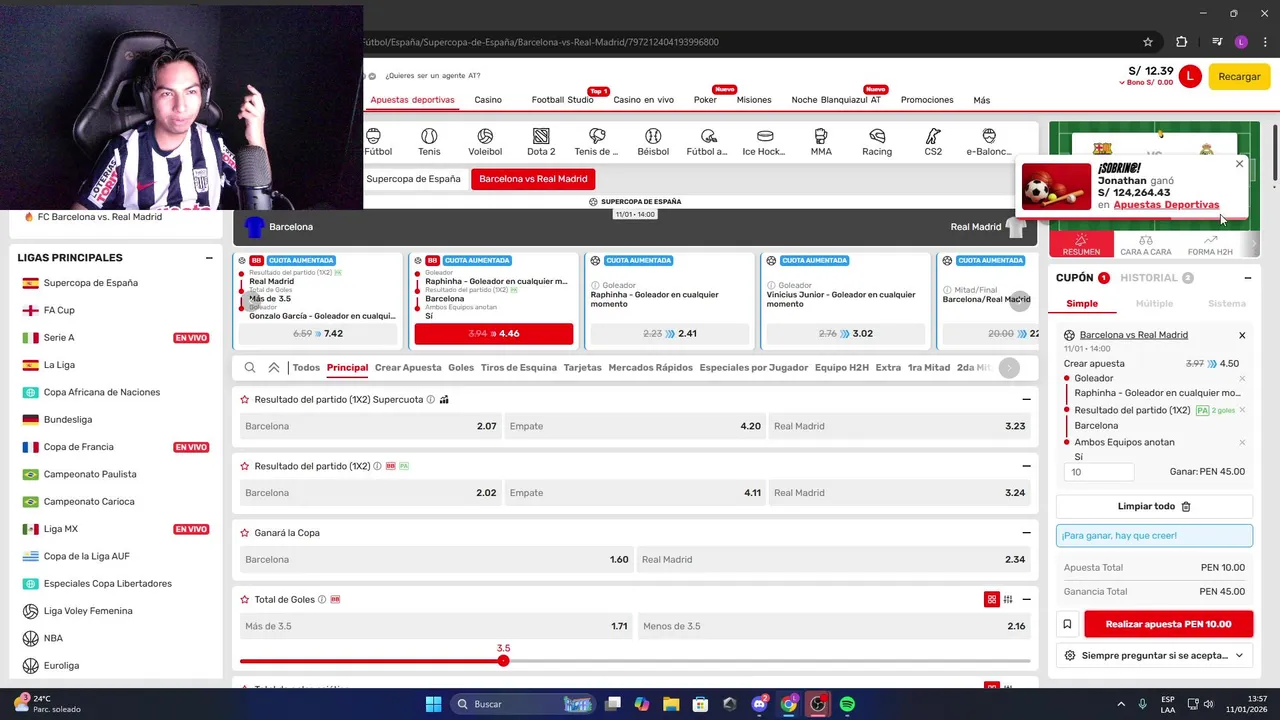This screenshot has width=1280, height=720.
Task: Select Menos de 3.5 goals odds
Action: tap(833, 626)
